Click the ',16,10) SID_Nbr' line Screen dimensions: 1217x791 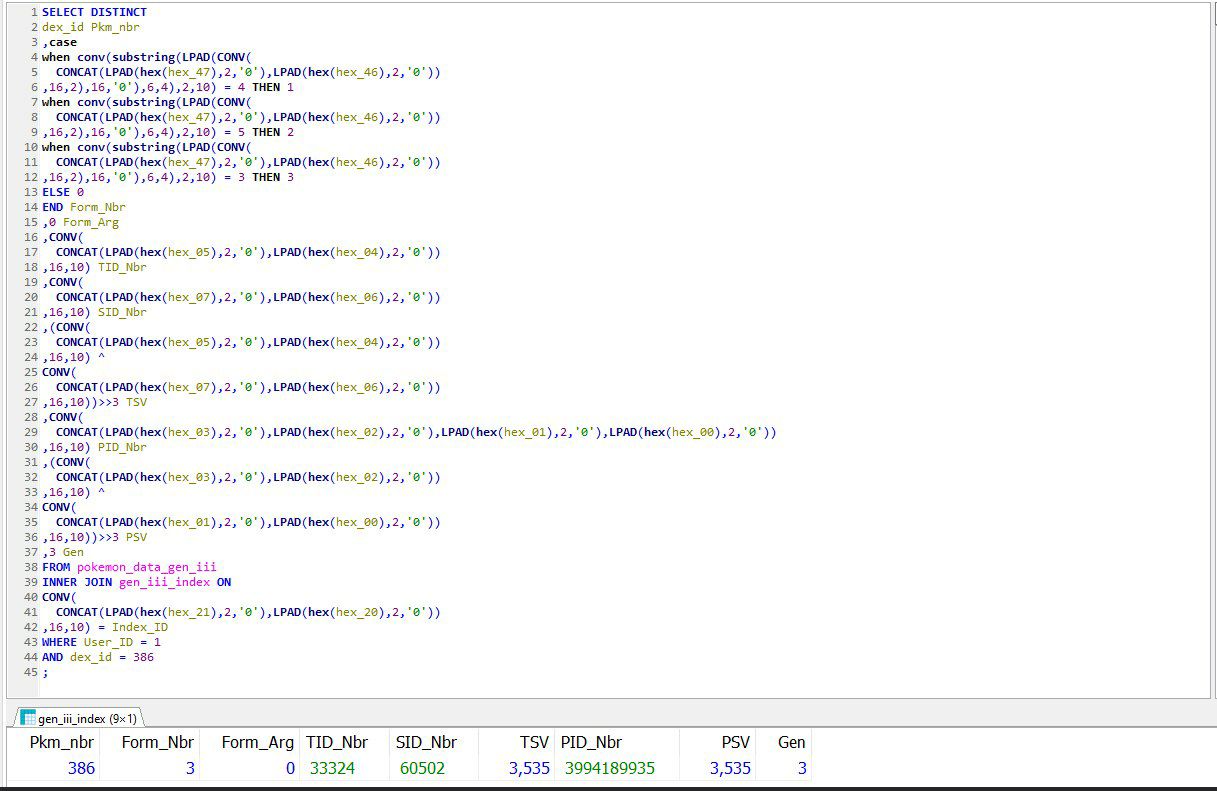point(94,312)
